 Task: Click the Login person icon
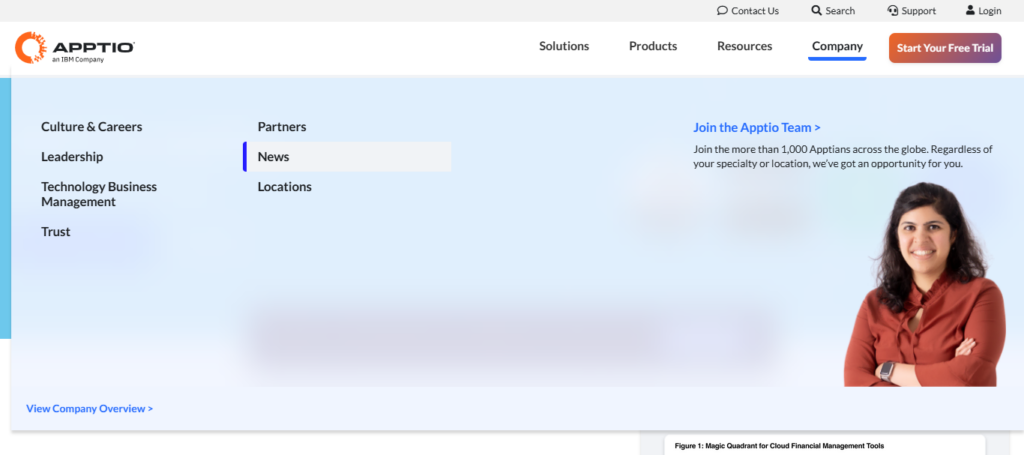pos(970,10)
